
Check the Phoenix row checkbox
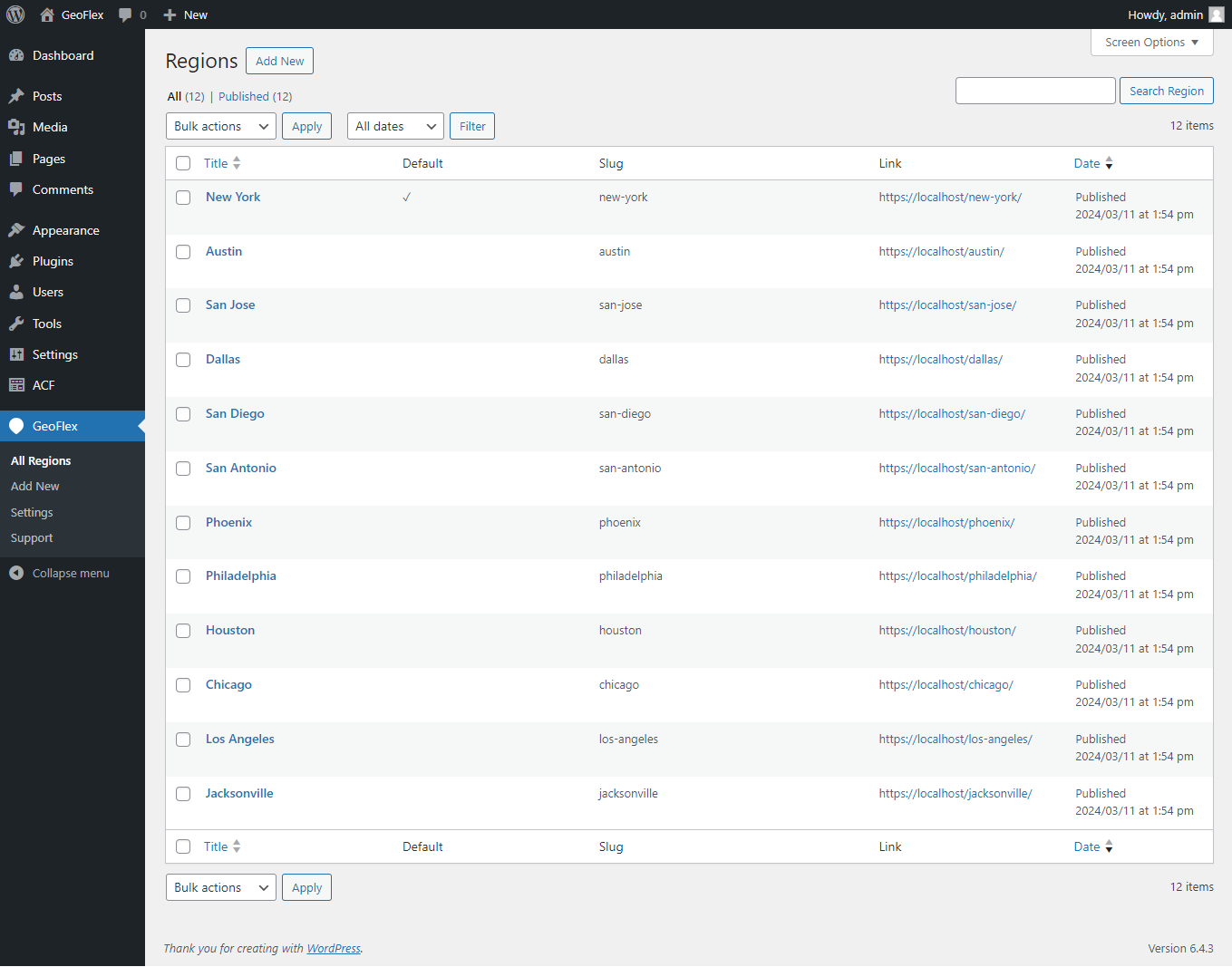[x=183, y=523]
